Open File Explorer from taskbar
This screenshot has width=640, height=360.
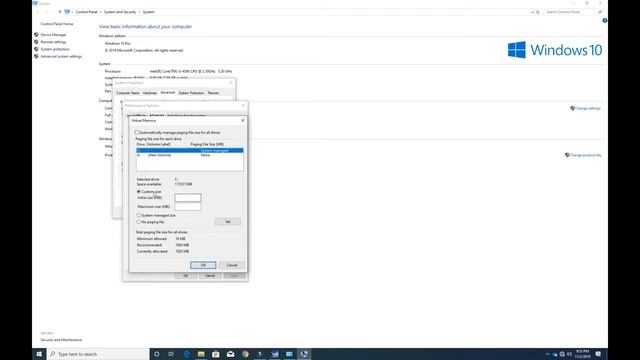pos(201,354)
